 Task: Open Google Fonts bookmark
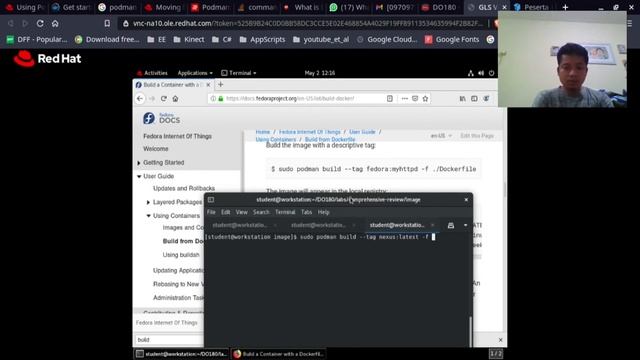[x=452, y=40]
